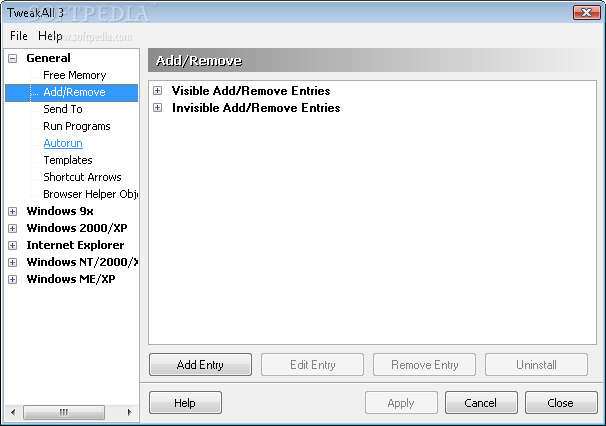Select the Windows 9x label
606x426 pixels.
[60, 211]
